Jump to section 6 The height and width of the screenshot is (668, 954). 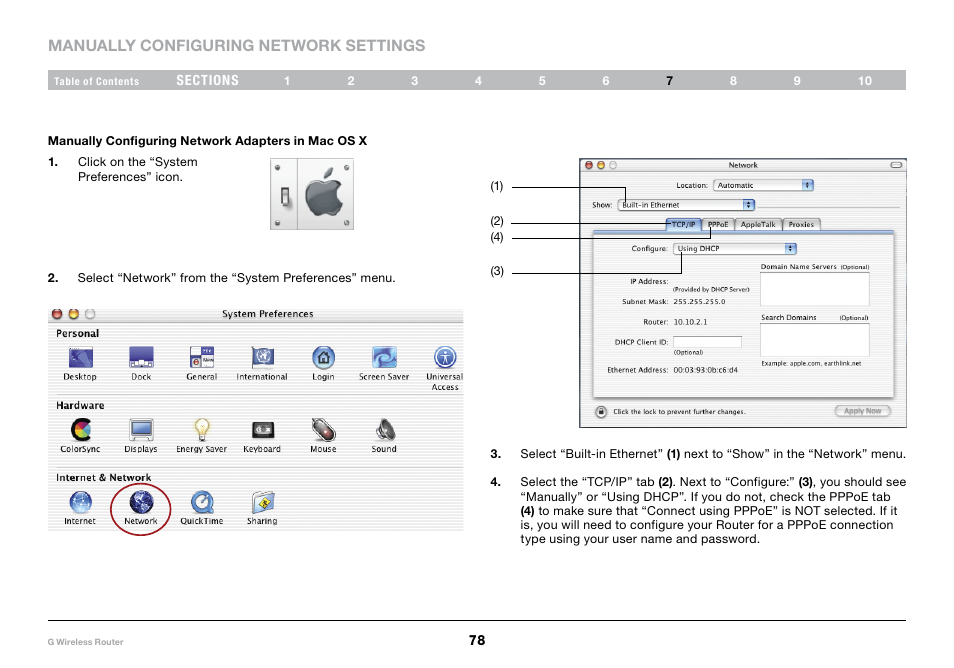tap(606, 81)
